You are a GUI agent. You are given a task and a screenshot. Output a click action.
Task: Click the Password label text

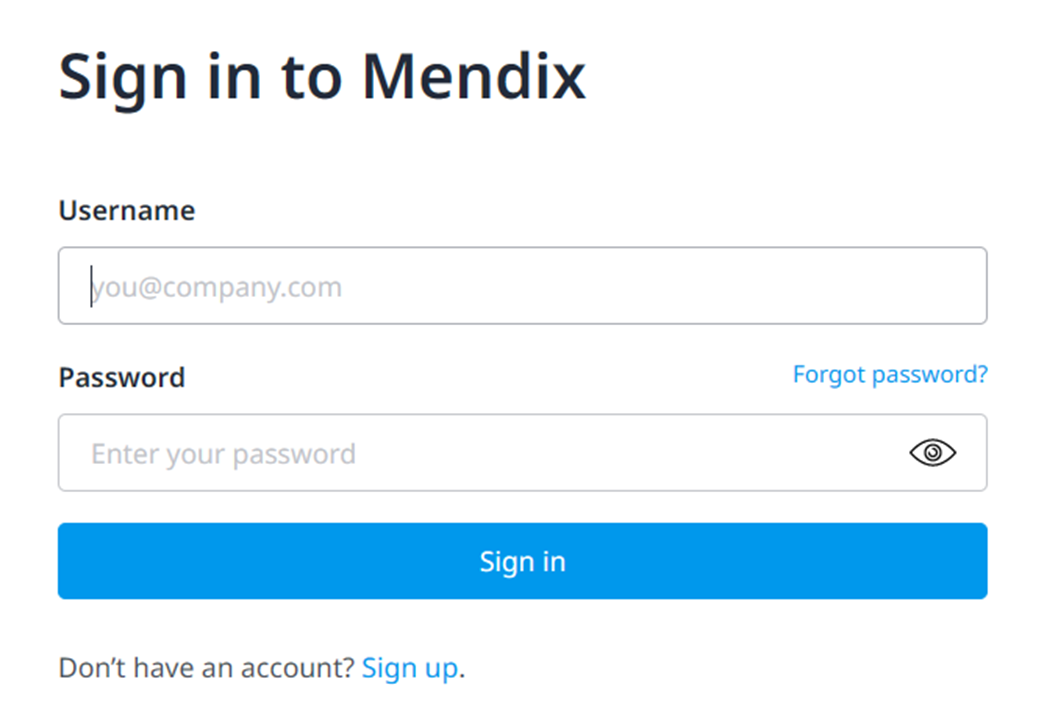[122, 377]
